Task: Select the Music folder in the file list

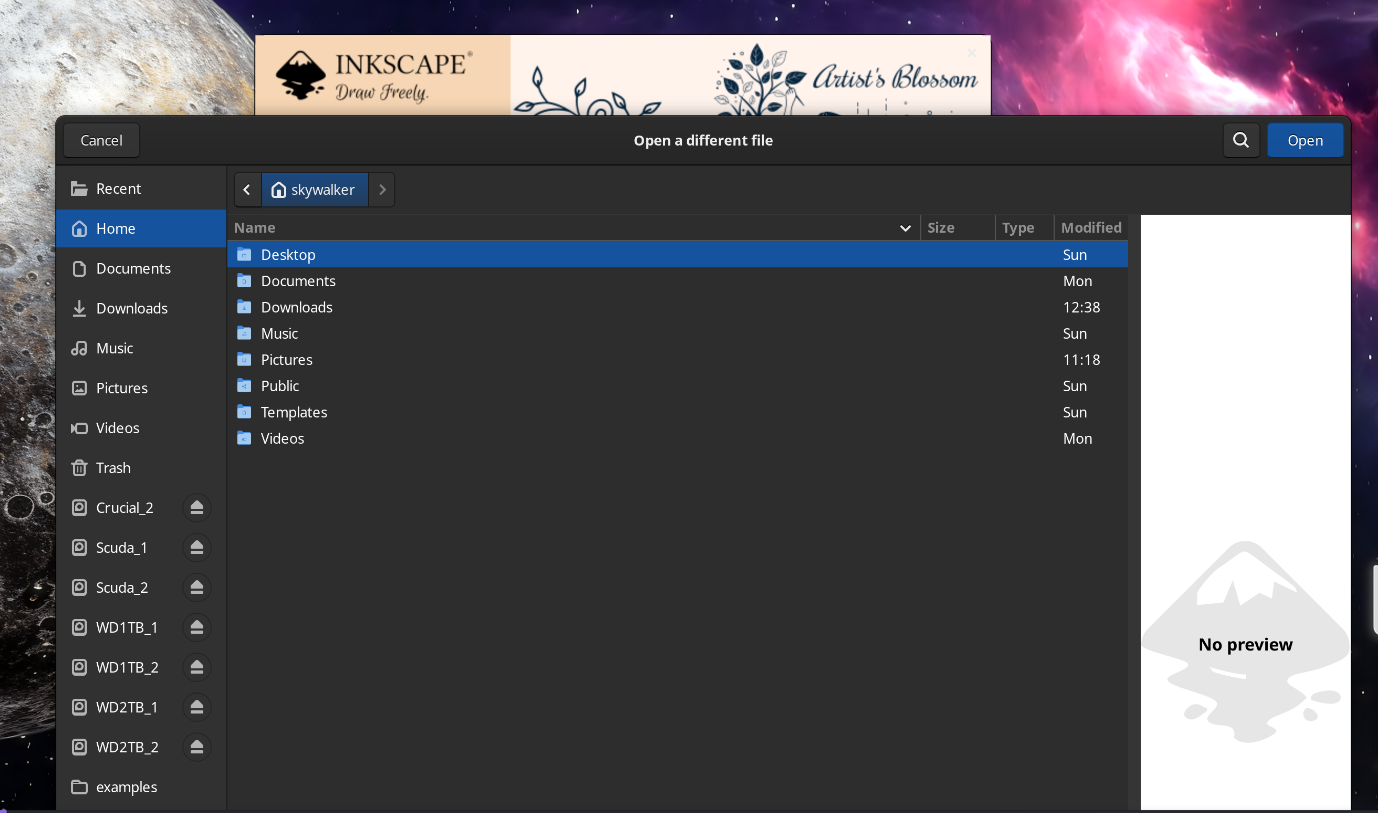Action: [x=678, y=333]
